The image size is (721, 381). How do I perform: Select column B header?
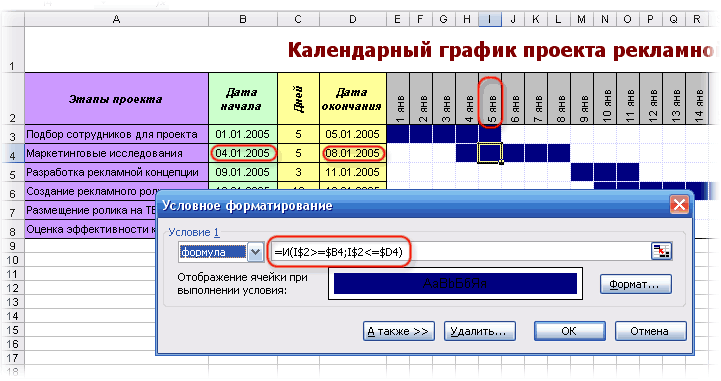(x=243, y=19)
